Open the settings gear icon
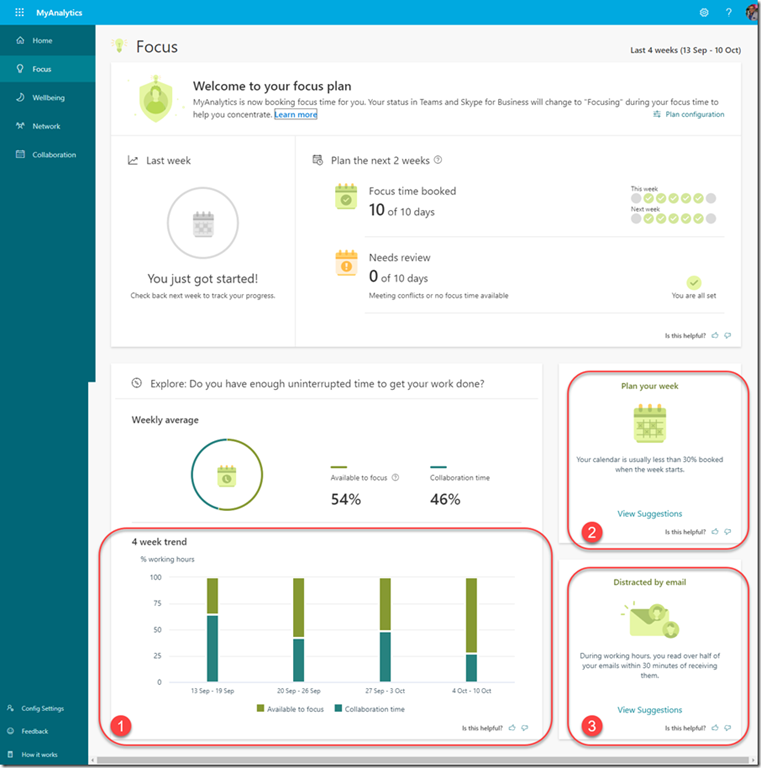Viewport: 761px width, 768px height. [x=704, y=12]
